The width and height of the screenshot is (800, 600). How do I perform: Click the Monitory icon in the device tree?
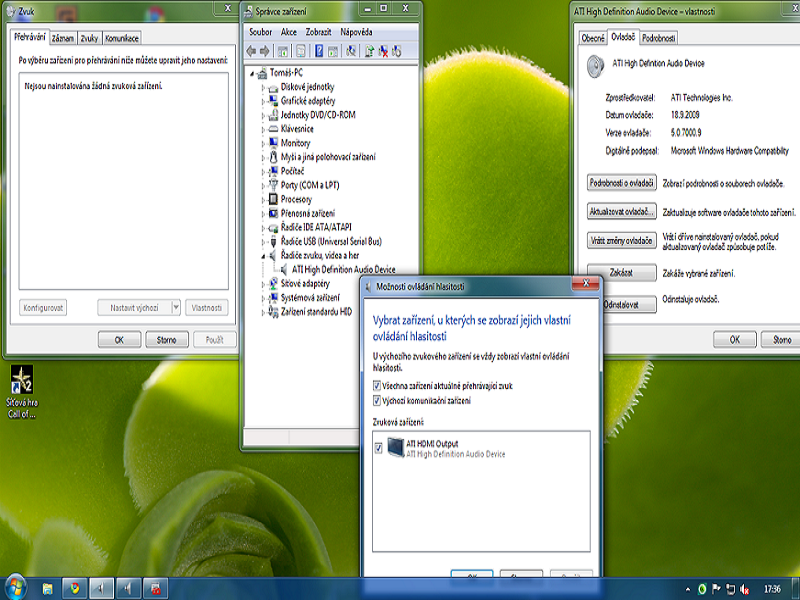(273, 143)
